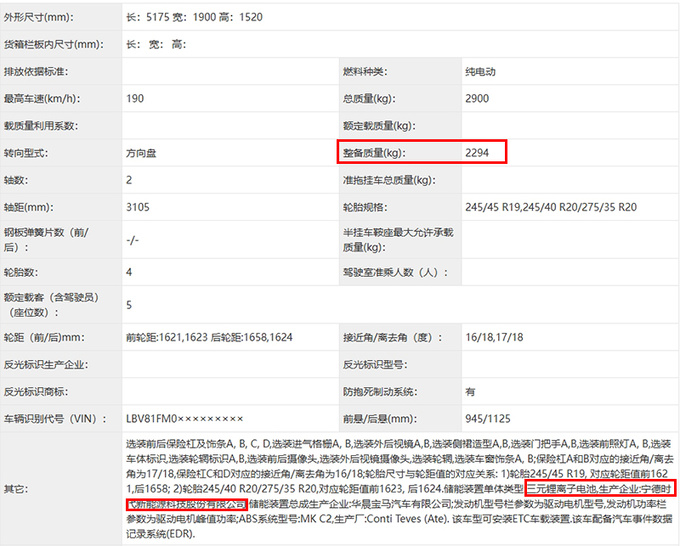Image resolution: width=680 pixels, height=546 pixels.
Task: Click the Conti Teves (Ate) text
Action: click(407, 519)
